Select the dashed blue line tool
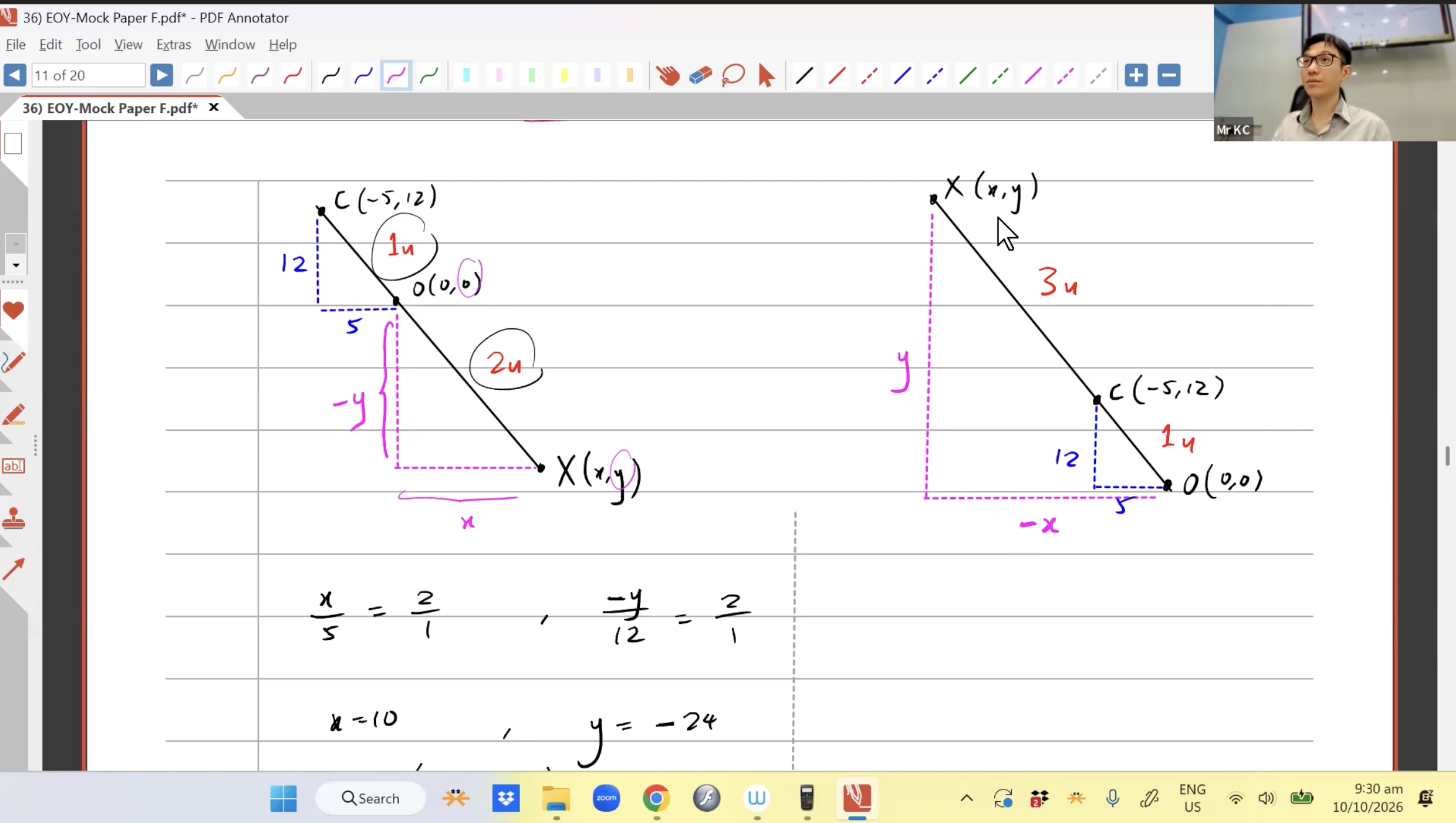Screen dimensions: 1456x823 935,76
